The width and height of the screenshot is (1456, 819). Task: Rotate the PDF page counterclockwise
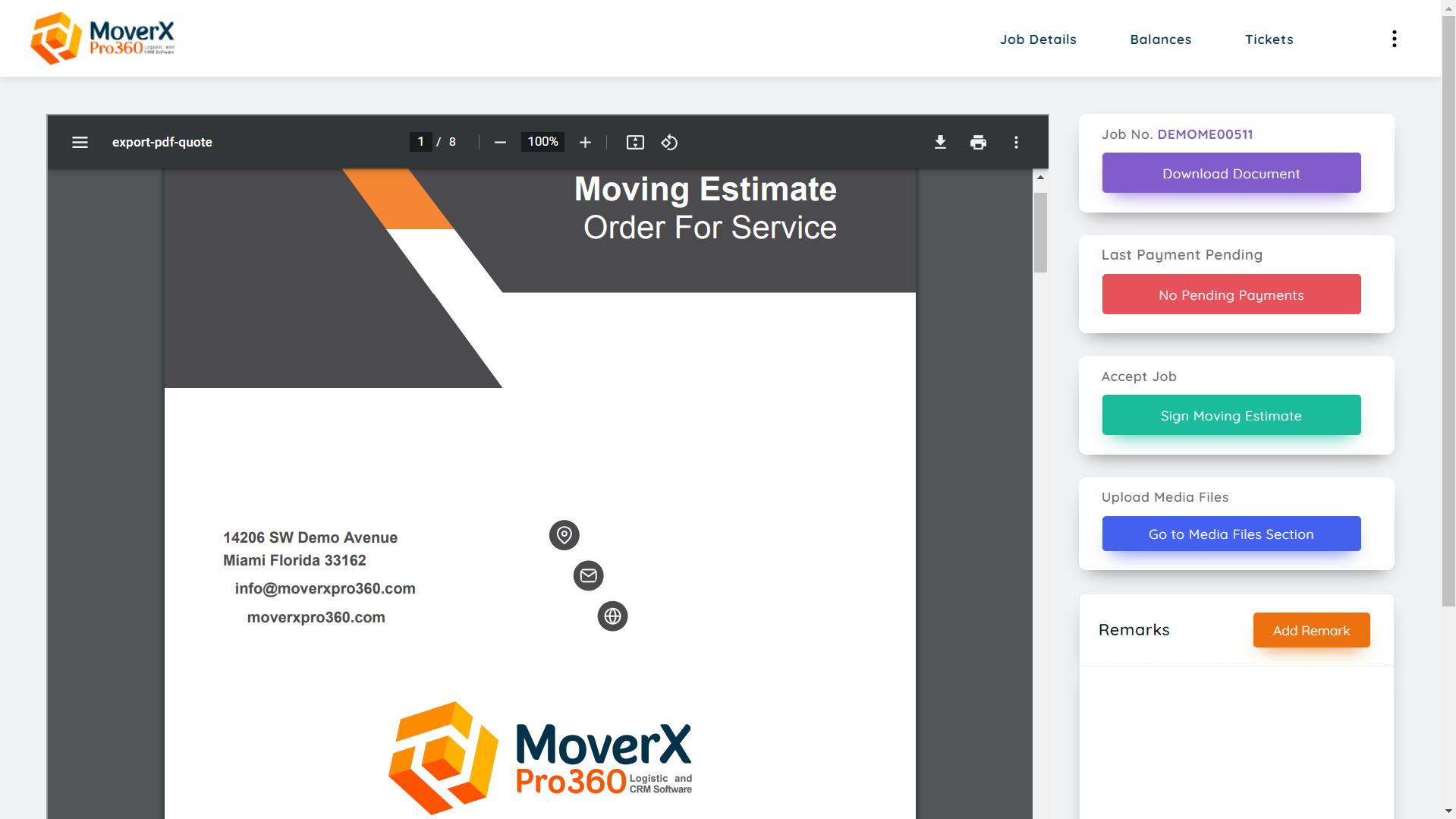tap(668, 142)
